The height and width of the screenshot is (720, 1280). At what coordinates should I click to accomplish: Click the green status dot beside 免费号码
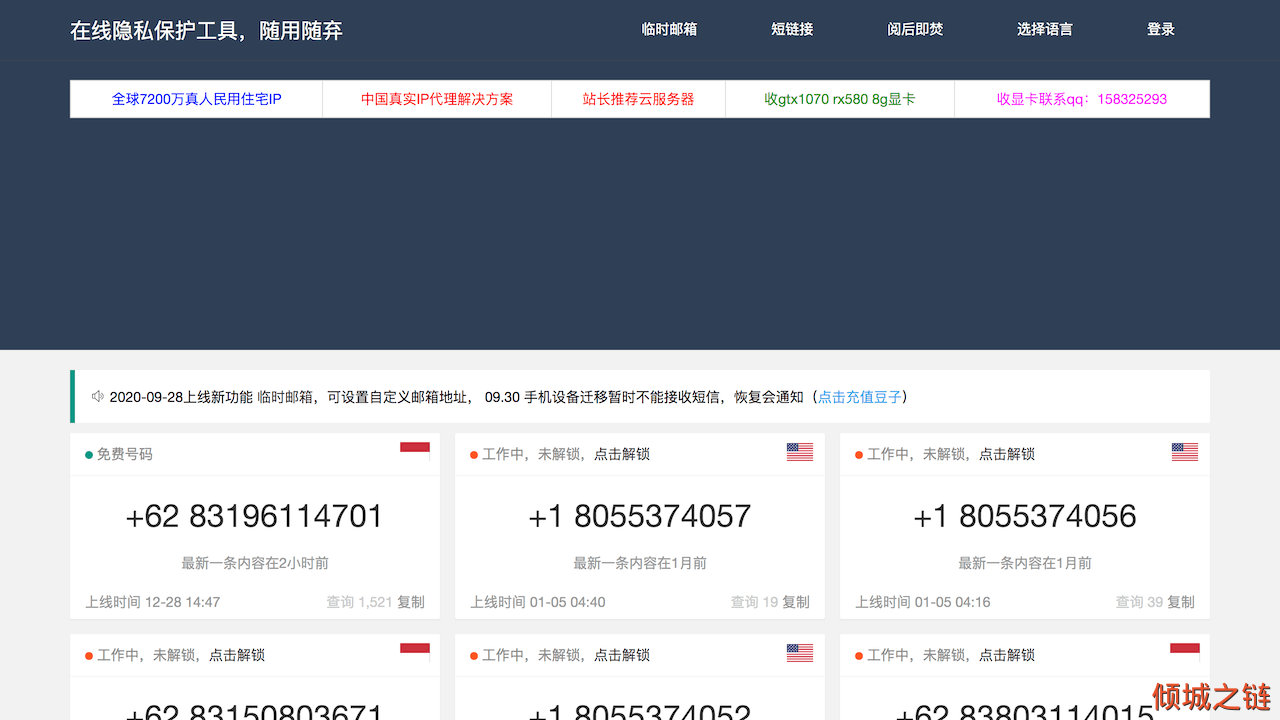(89, 455)
